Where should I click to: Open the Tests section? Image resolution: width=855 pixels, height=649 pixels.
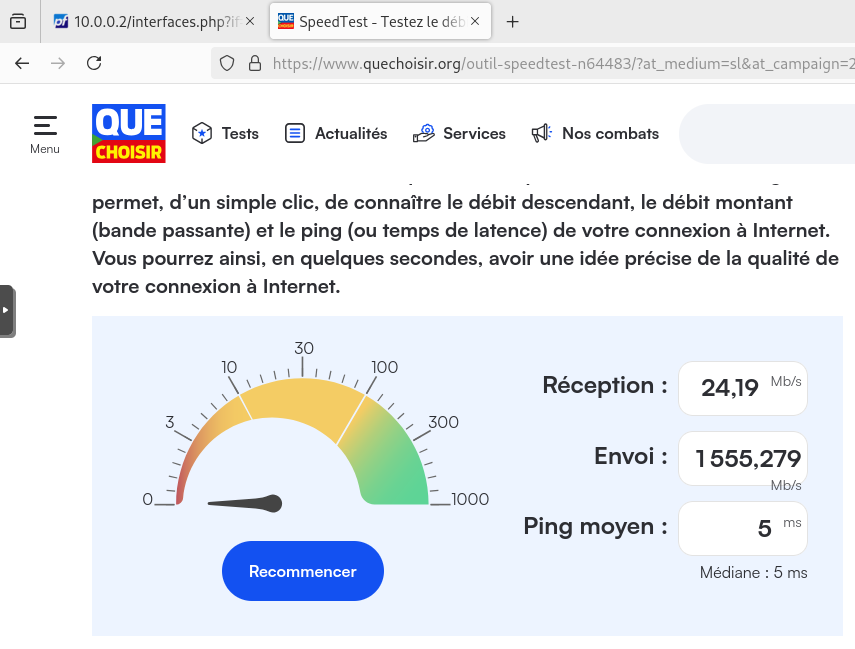coord(225,133)
